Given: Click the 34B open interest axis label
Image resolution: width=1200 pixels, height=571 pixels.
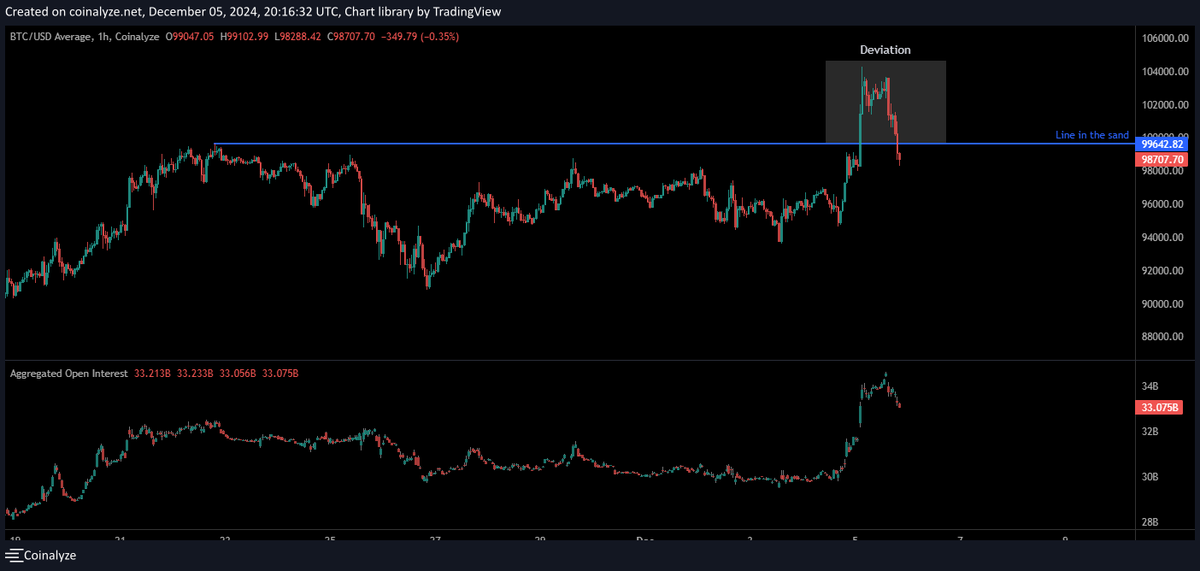Looking at the screenshot, I should click(1150, 386).
